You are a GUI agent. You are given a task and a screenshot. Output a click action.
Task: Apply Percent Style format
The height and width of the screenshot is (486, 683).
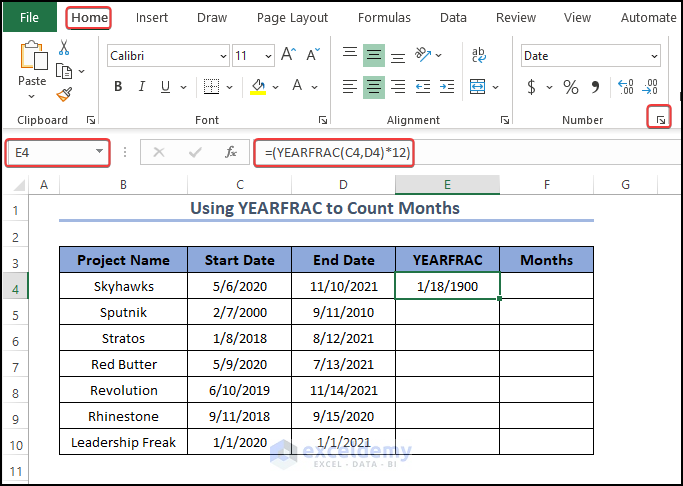point(571,87)
